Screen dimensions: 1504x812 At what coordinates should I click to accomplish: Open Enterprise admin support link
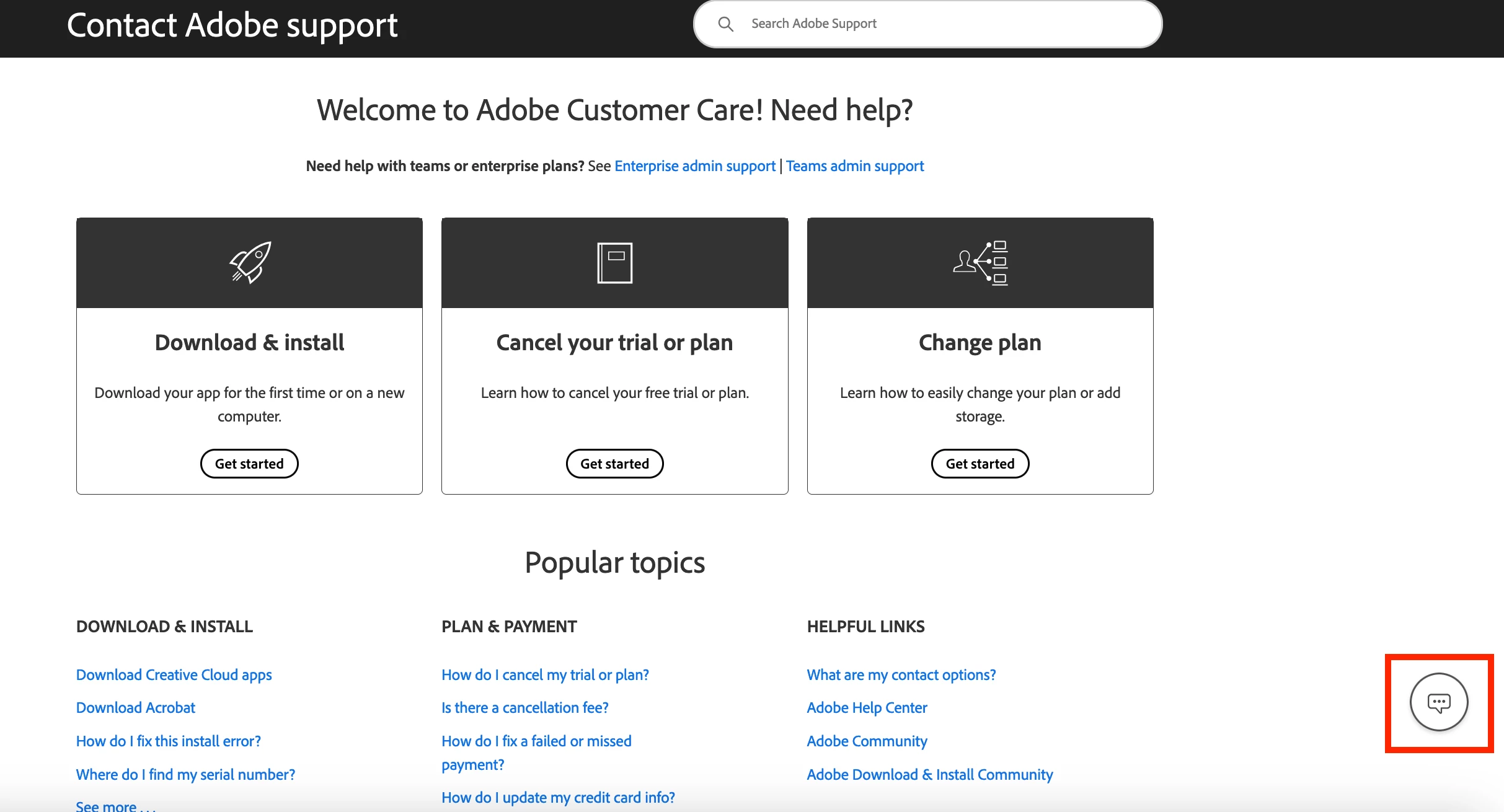click(694, 166)
